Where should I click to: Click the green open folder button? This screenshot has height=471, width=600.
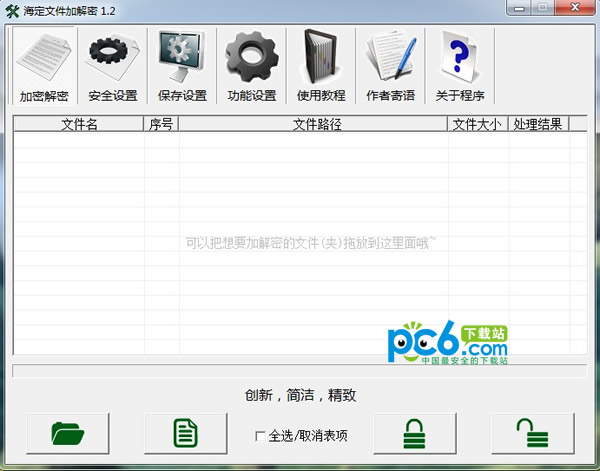point(67,433)
